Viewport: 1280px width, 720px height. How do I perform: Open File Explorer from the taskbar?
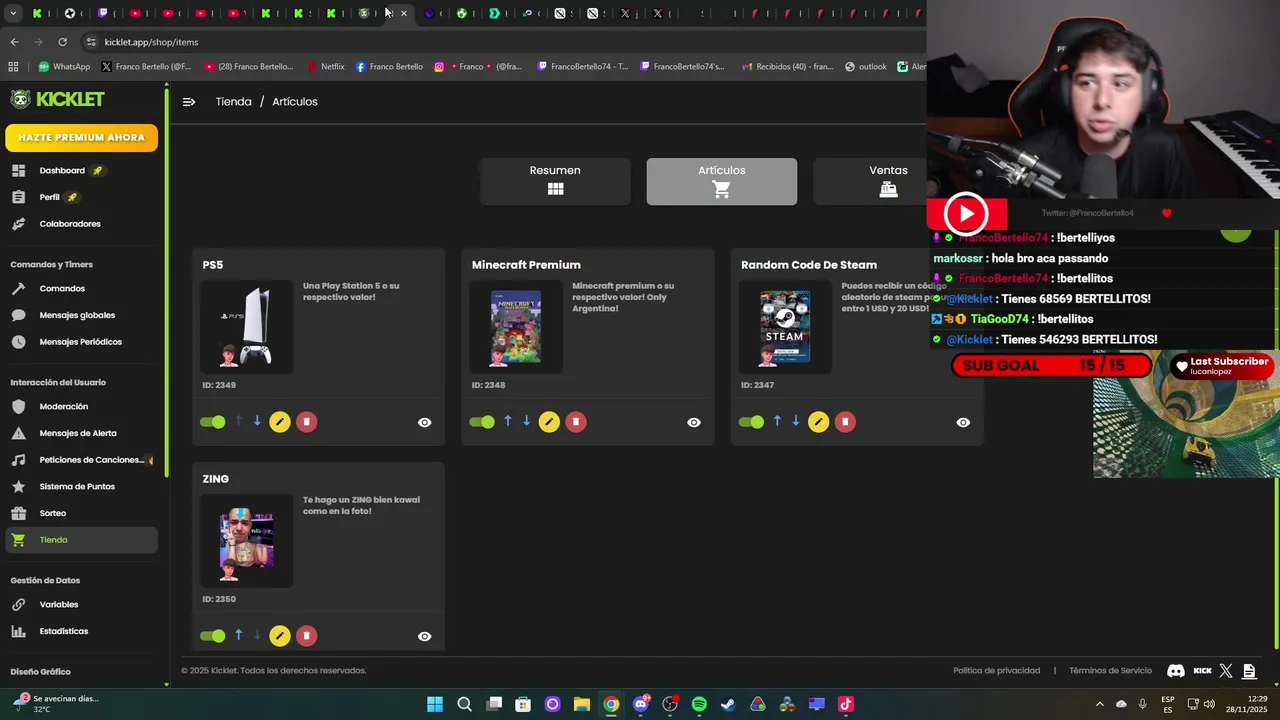[582, 704]
